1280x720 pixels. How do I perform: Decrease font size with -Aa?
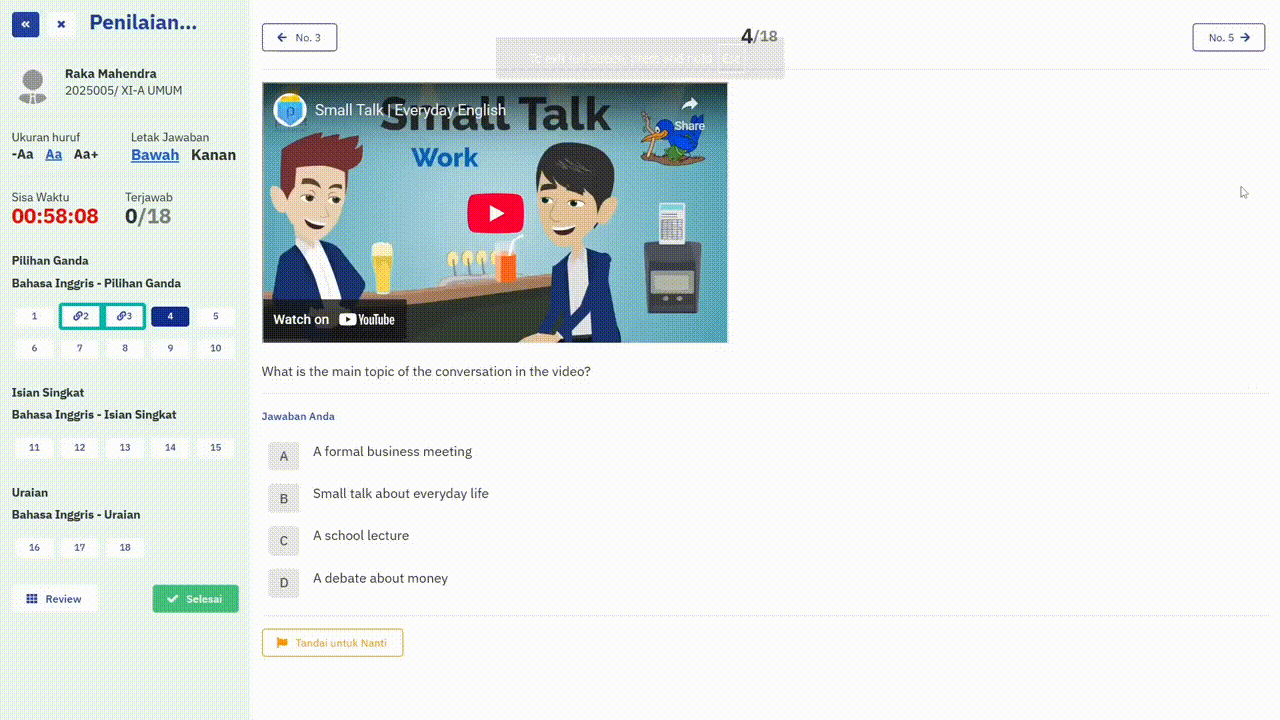point(23,155)
